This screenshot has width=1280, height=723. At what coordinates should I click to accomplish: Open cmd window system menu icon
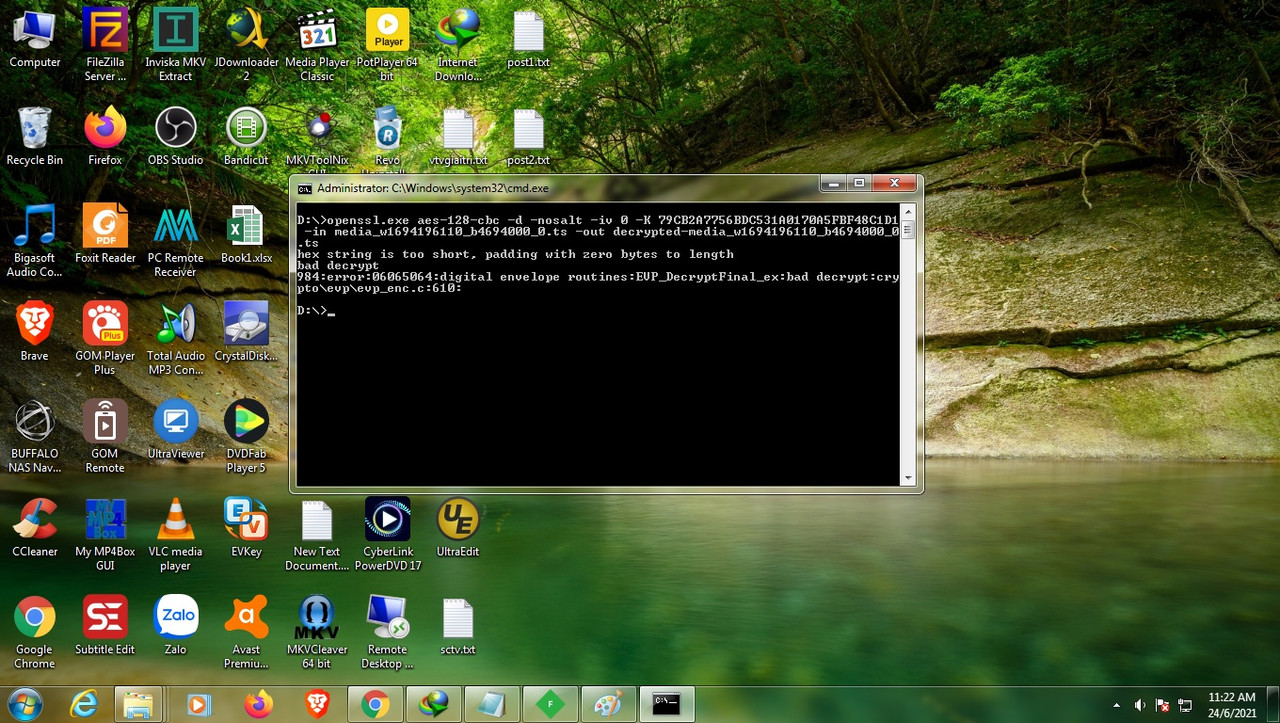pos(305,188)
